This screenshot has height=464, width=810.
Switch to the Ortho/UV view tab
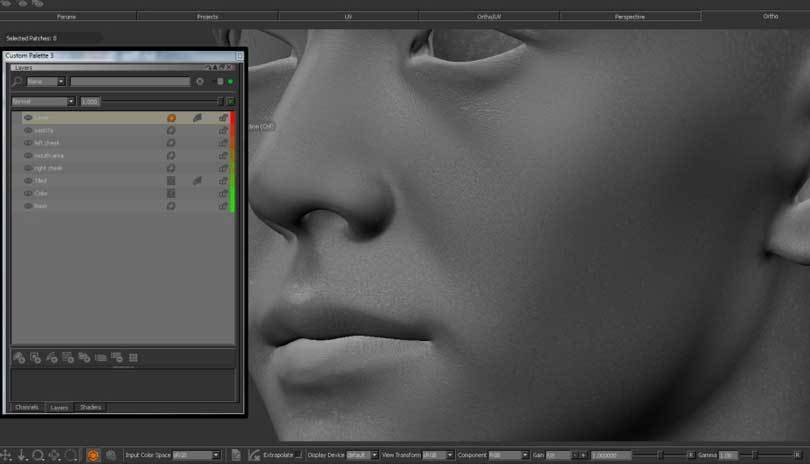(489, 17)
